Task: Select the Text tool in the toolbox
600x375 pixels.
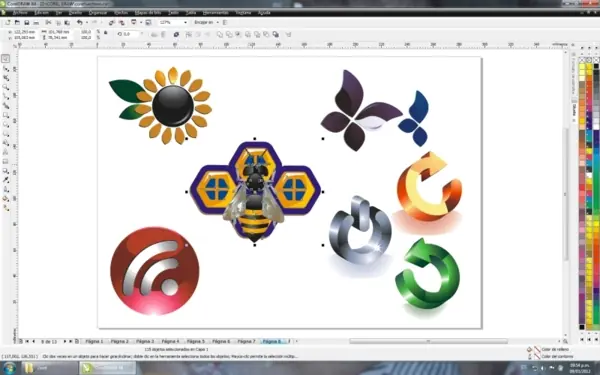Action: pyautogui.click(x=5, y=152)
